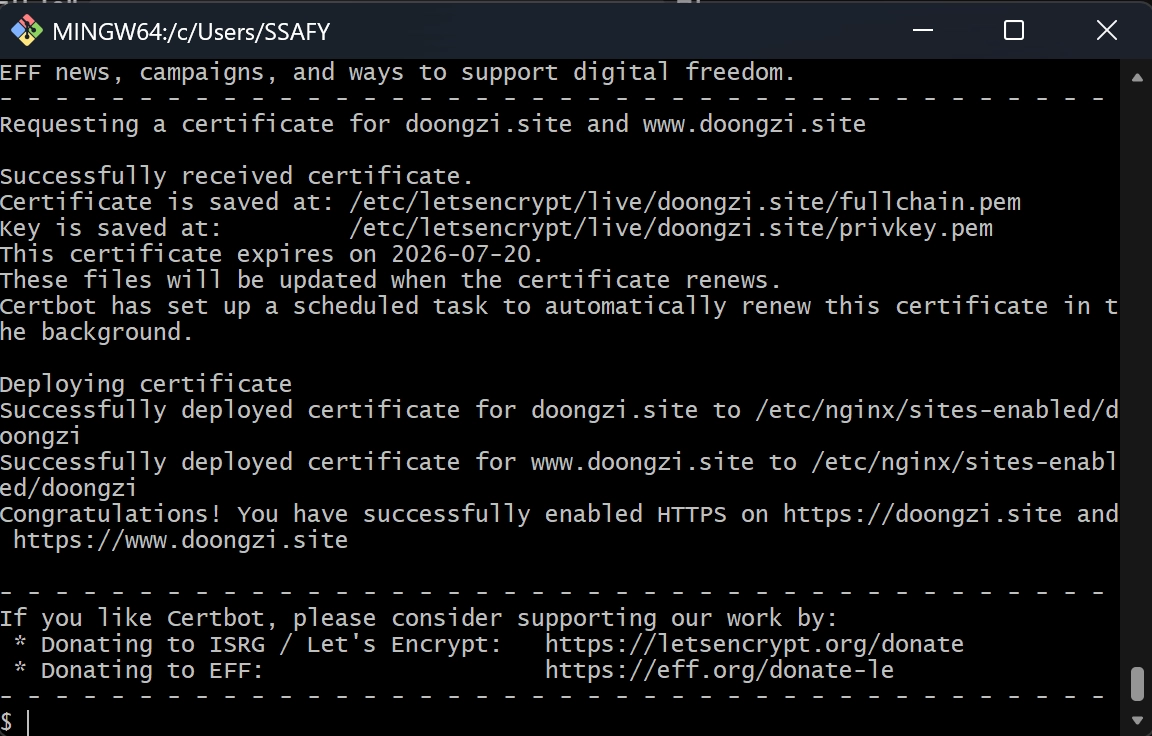Close the MINGW64 terminal window
The height and width of the screenshot is (736, 1152).
[1106, 30]
